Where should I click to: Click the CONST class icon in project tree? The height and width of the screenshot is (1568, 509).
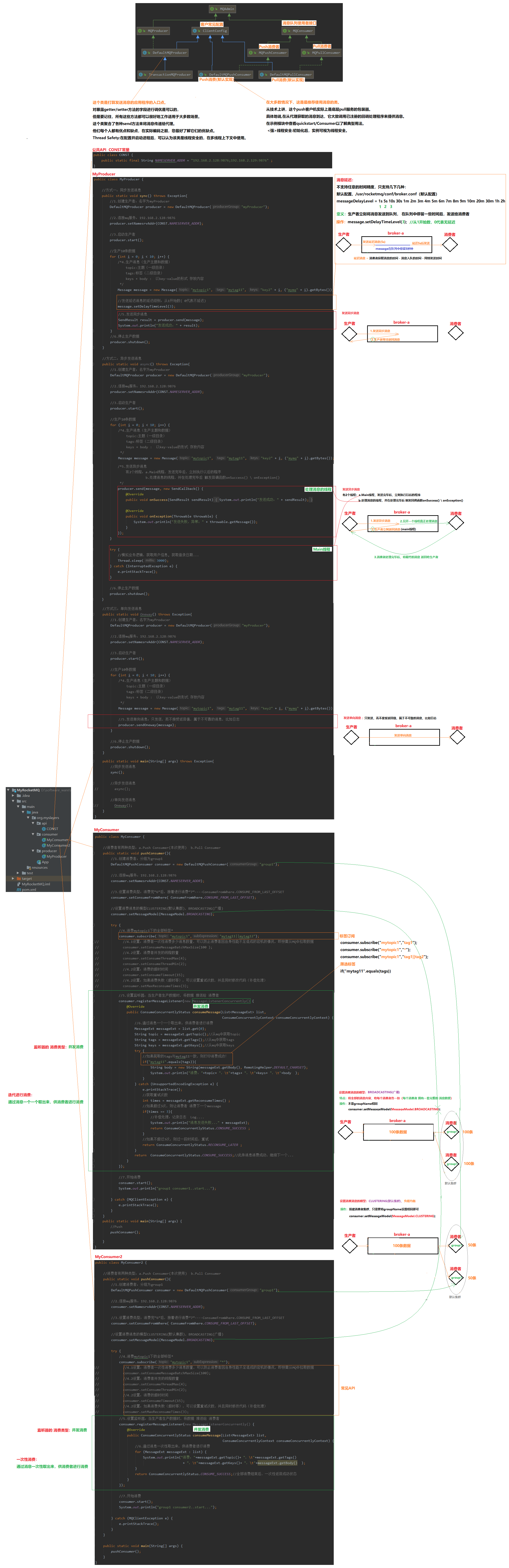click(x=44, y=829)
